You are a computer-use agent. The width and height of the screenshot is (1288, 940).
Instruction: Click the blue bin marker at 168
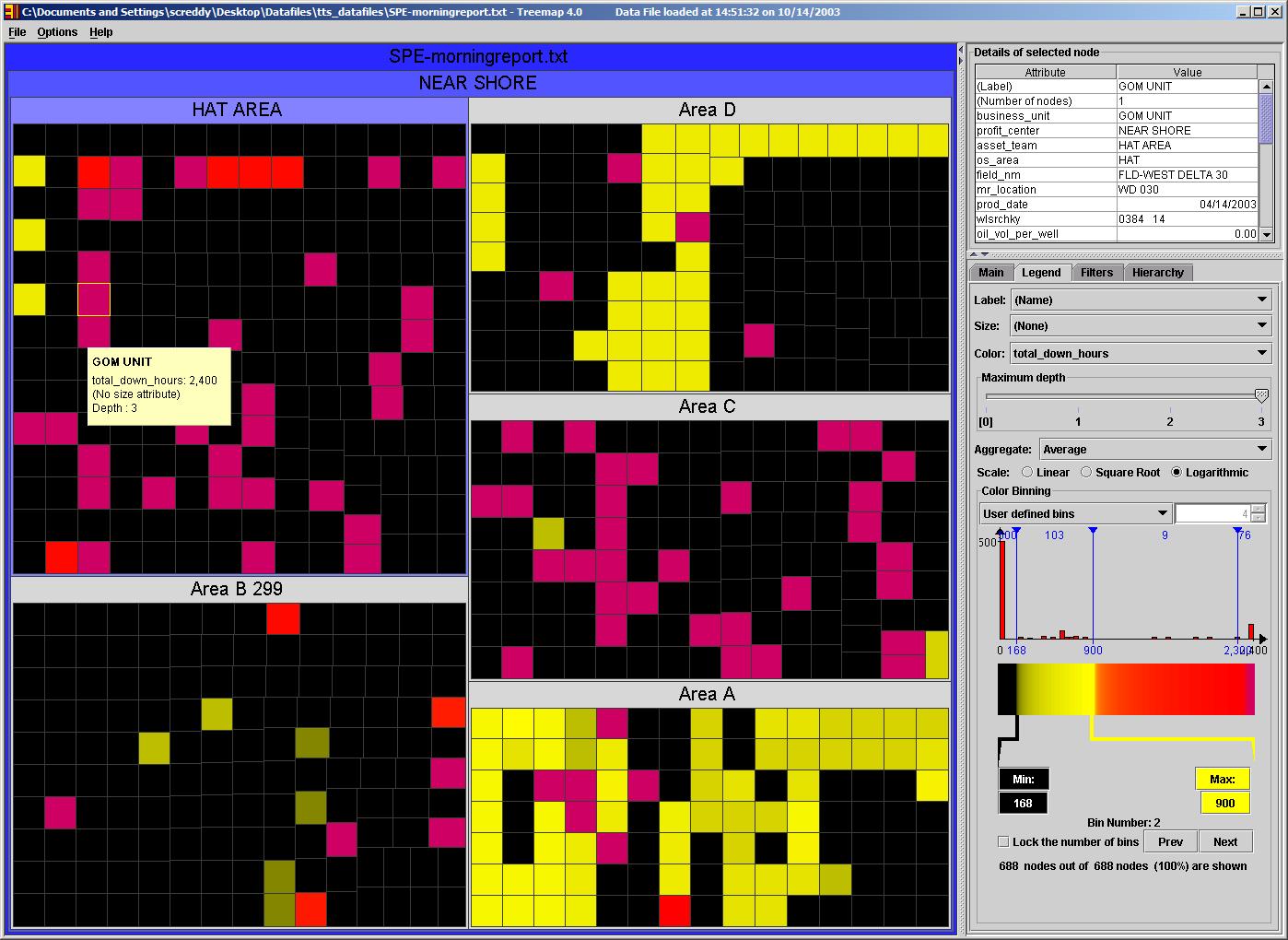tap(1016, 532)
